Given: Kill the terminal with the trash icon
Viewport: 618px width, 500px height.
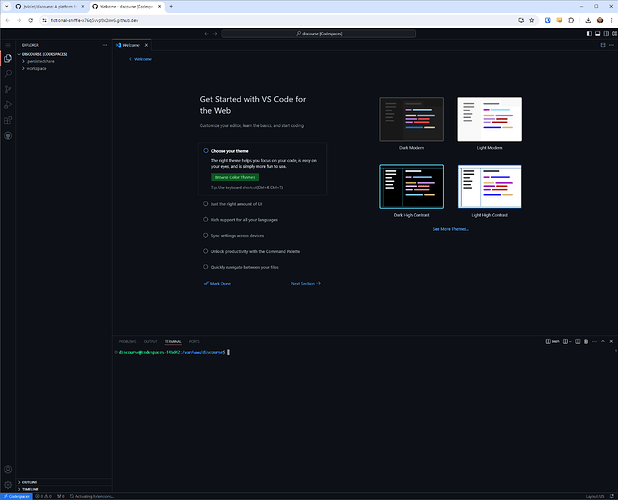Looking at the screenshot, I should pos(586,342).
